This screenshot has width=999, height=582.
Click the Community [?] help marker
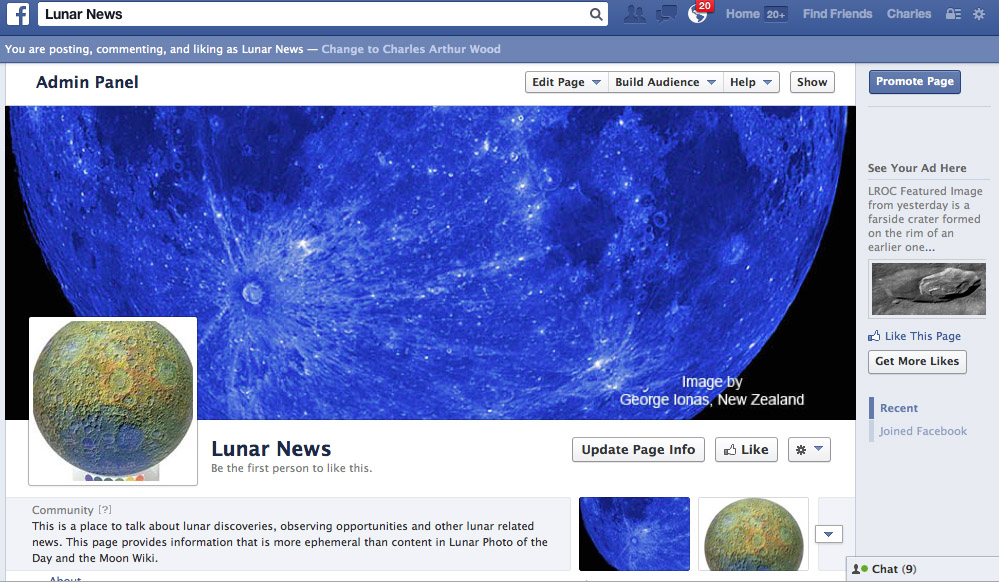coord(105,510)
